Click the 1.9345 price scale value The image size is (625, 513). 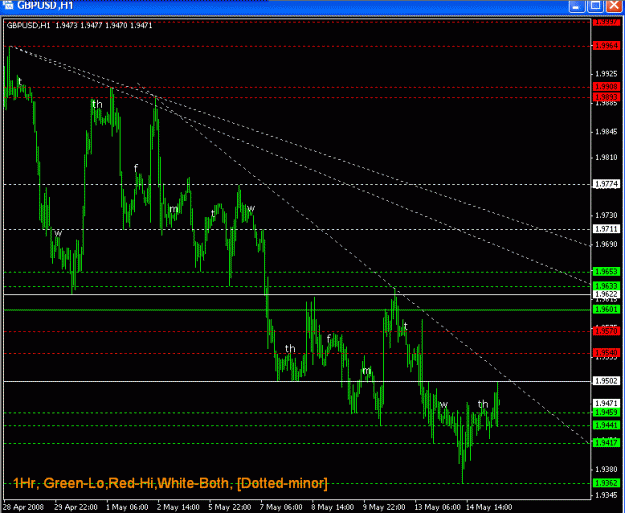click(x=606, y=495)
